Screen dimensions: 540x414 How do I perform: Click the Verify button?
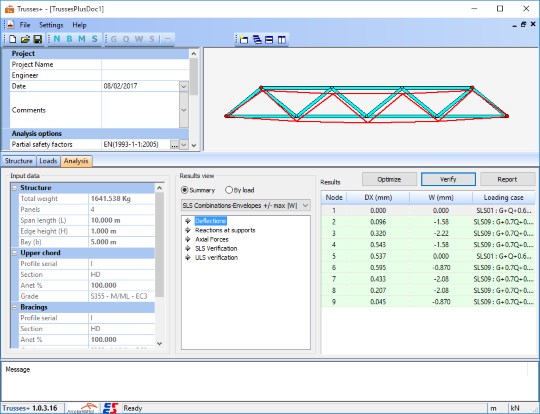448,179
